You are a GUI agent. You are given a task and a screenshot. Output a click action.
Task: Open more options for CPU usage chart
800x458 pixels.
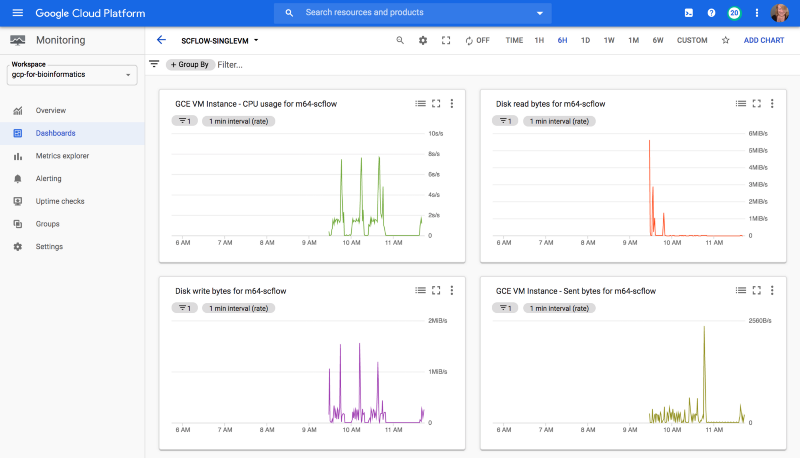(x=452, y=104)
